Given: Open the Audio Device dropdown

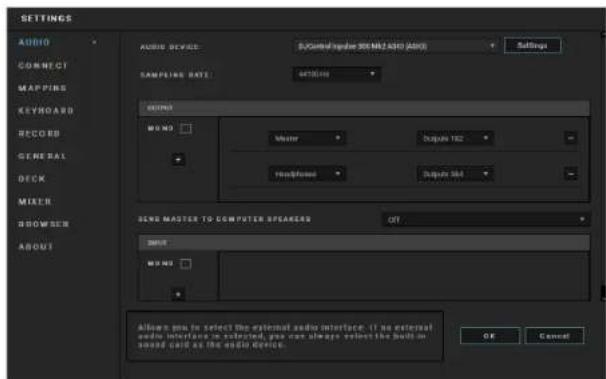Looking at the screenshot, I should [396, 46].
